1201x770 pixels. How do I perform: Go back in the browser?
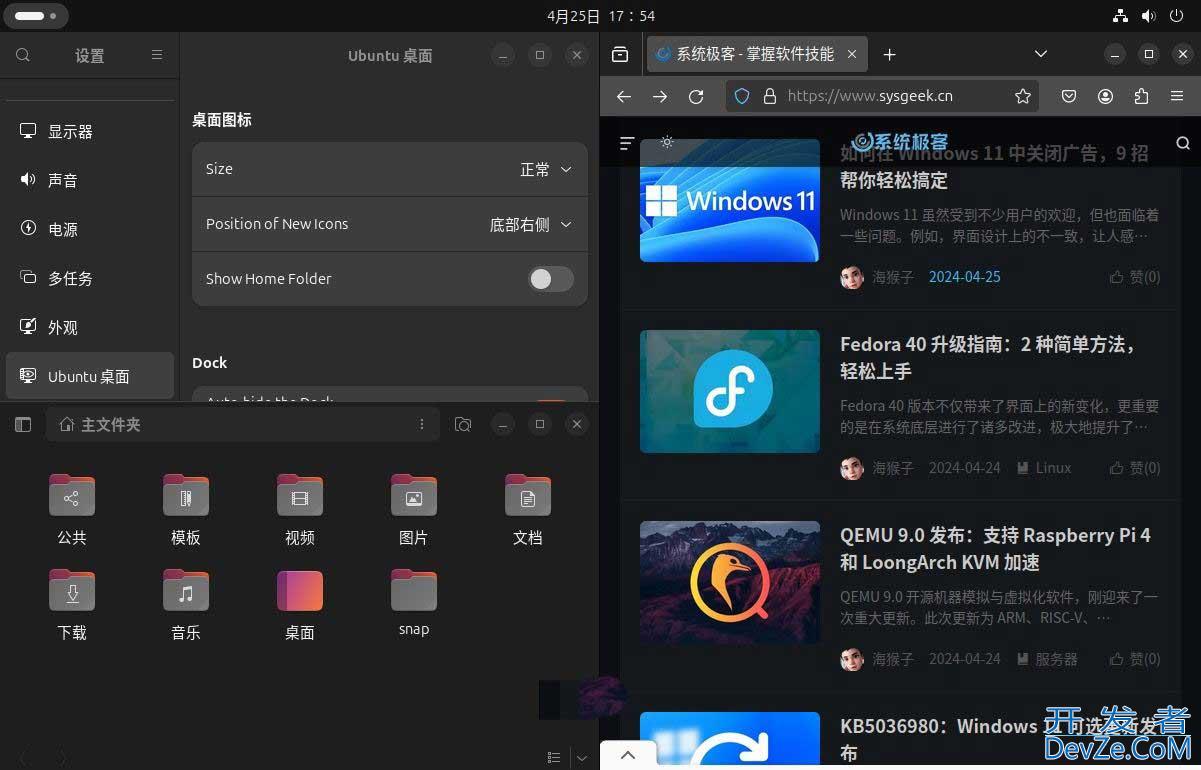click(x=624, y=96)
